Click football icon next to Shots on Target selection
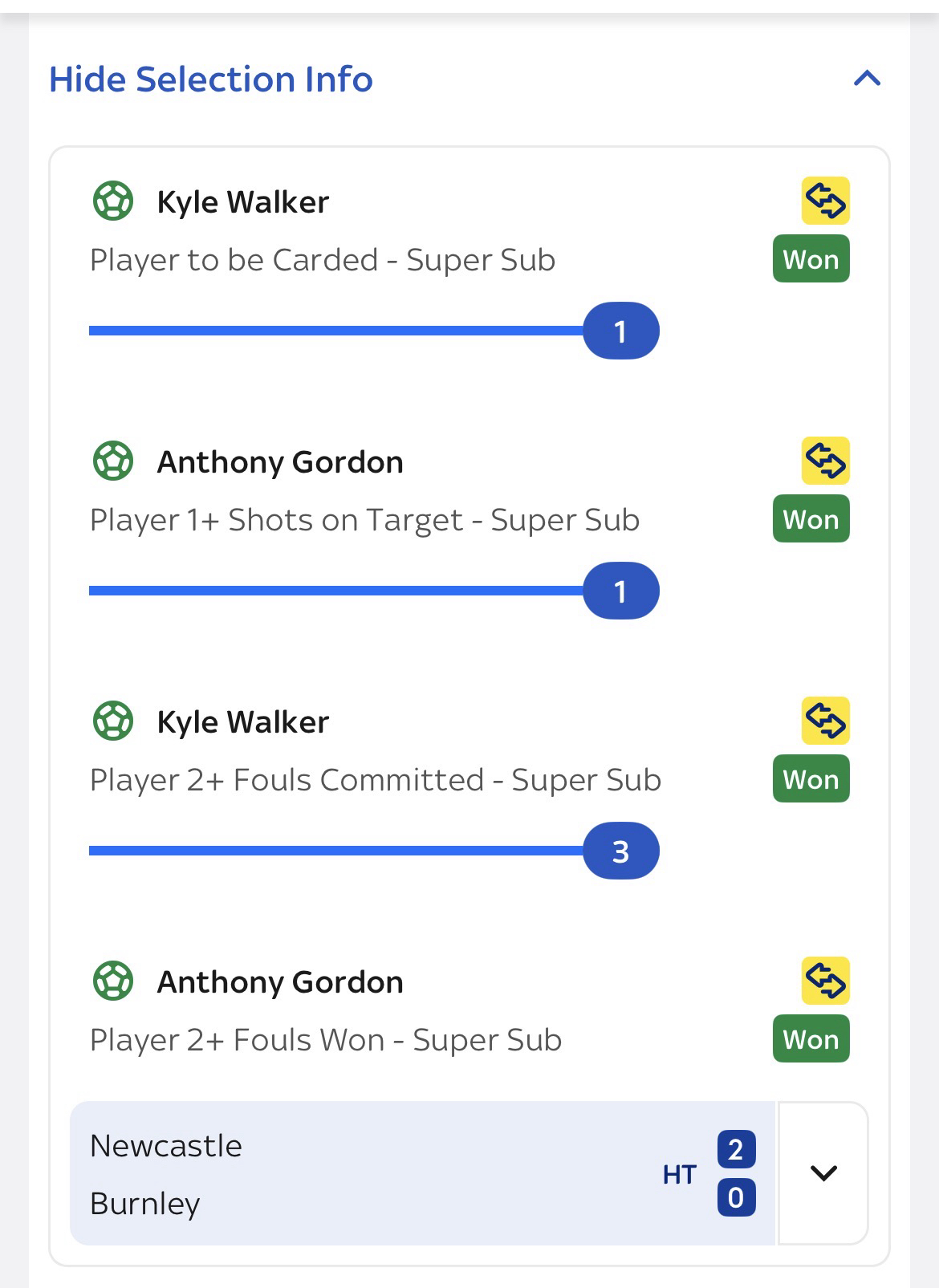The height and width of the screenshot is (1288, 939). [x=113, y=461]
